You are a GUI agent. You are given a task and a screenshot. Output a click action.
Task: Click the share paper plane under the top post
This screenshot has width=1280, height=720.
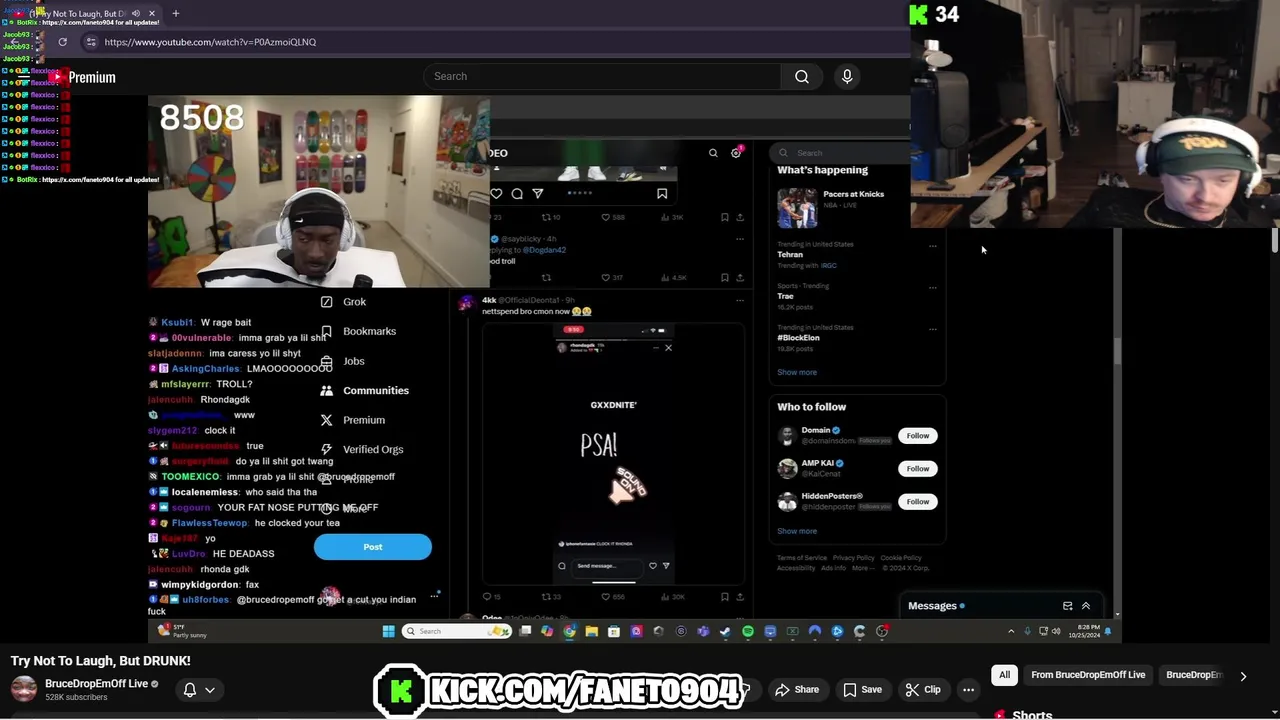[538, 194]
